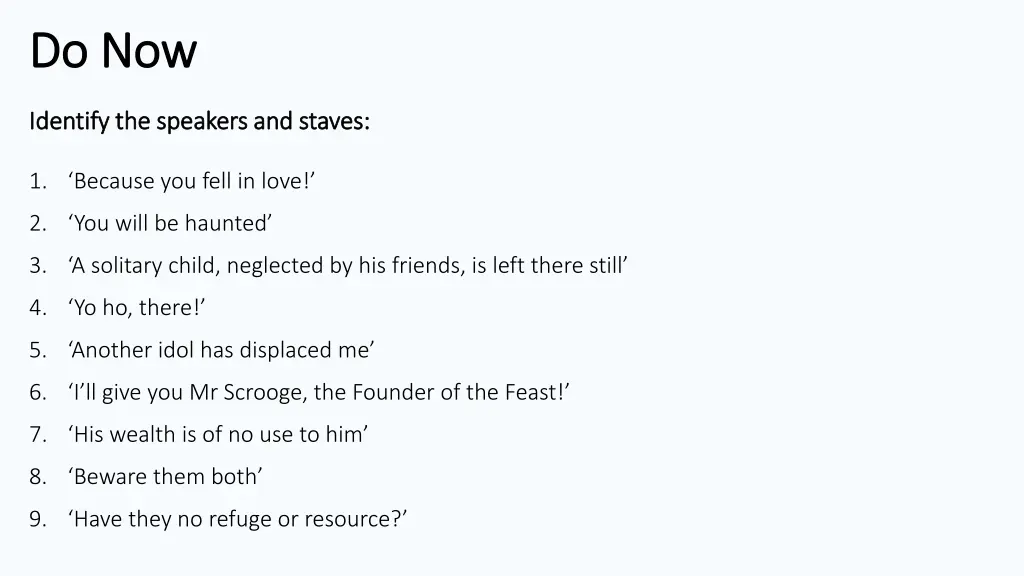
Task: Click list number 8 beside 'Beware them both'
Action: tap(38, 477)
